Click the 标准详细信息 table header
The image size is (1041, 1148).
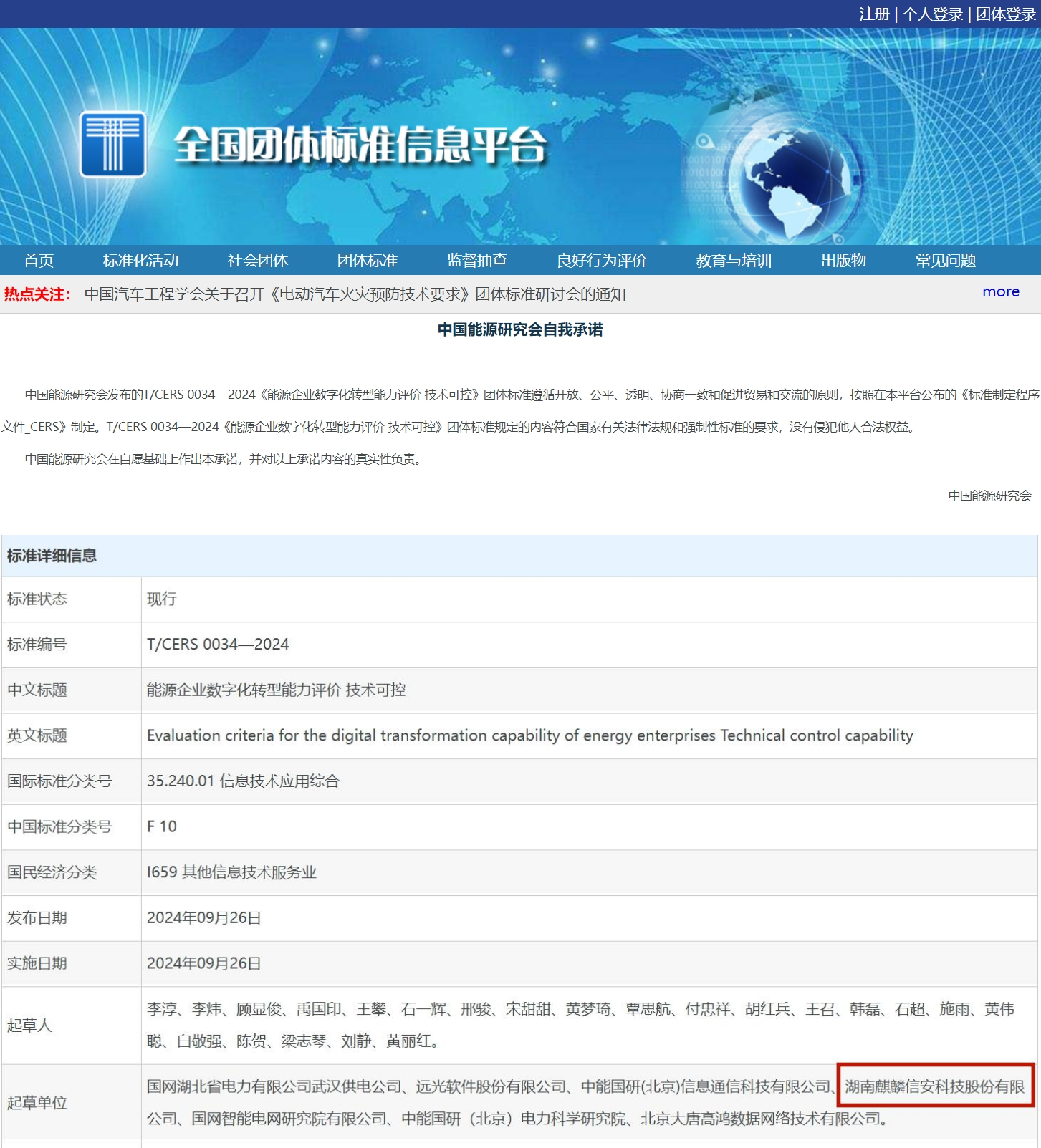tap(52, 556)
